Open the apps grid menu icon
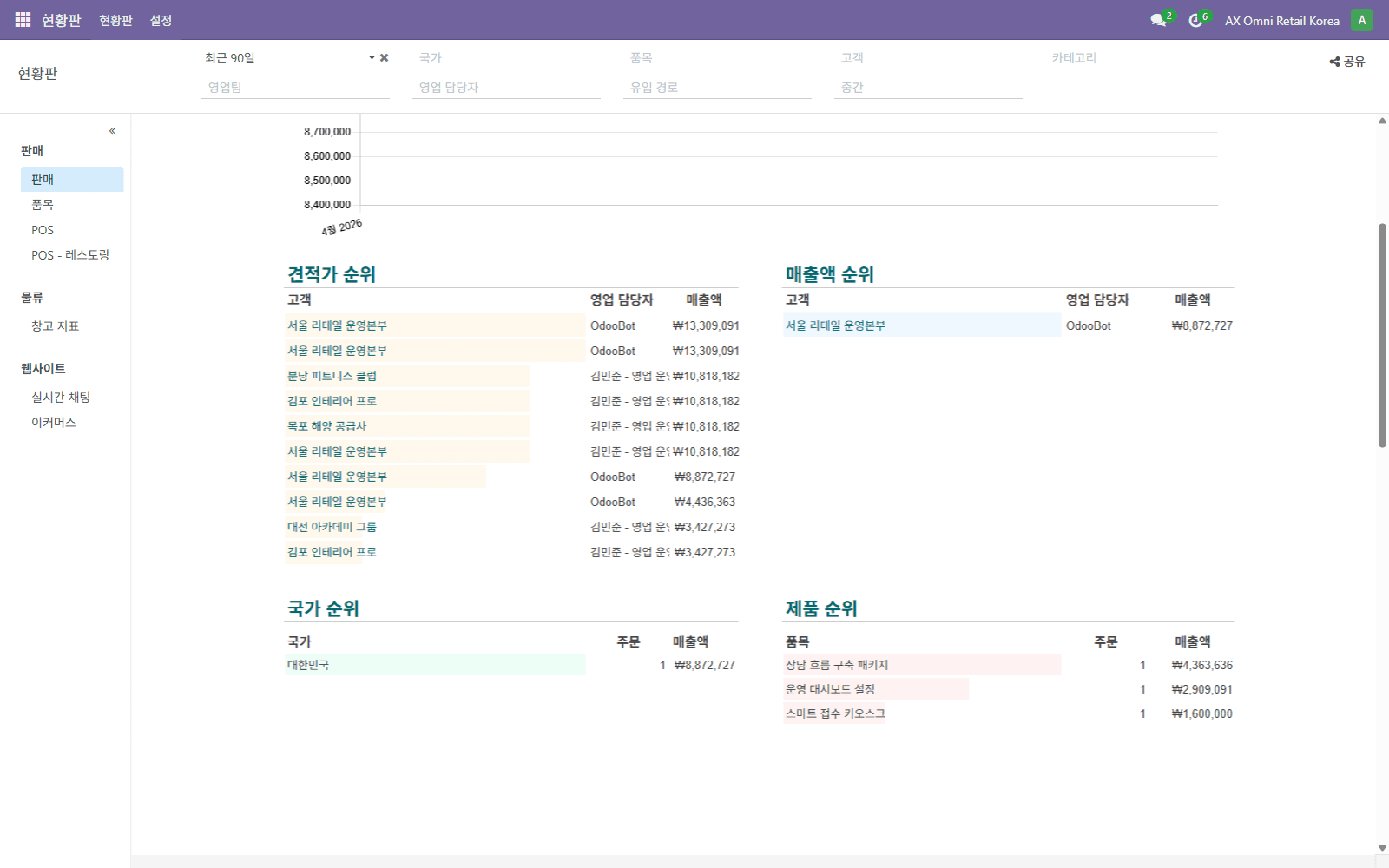The height and width of the screenshot is (868, 1389). [x=23, y=20]
